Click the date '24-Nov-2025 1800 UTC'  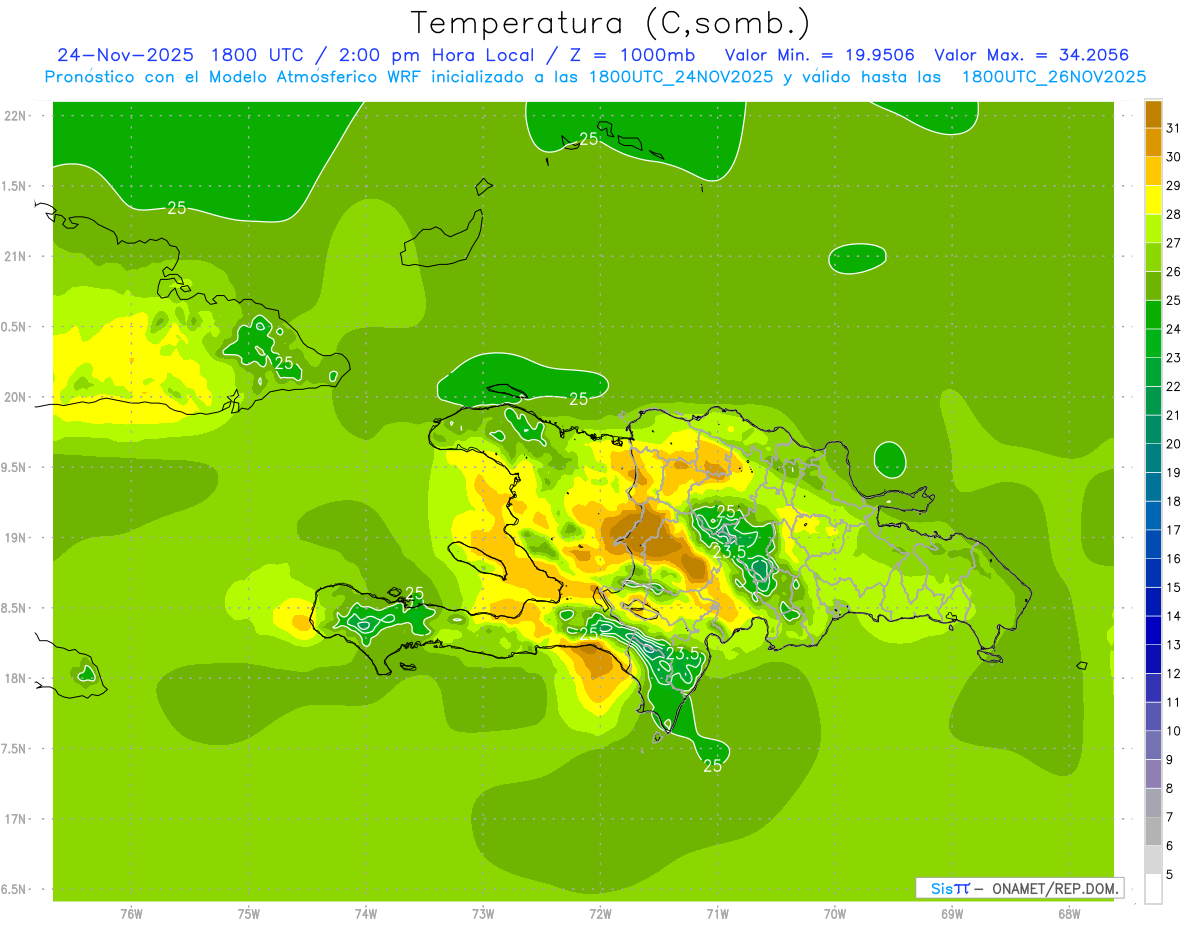pyautogui.click(x=180, y=54)
